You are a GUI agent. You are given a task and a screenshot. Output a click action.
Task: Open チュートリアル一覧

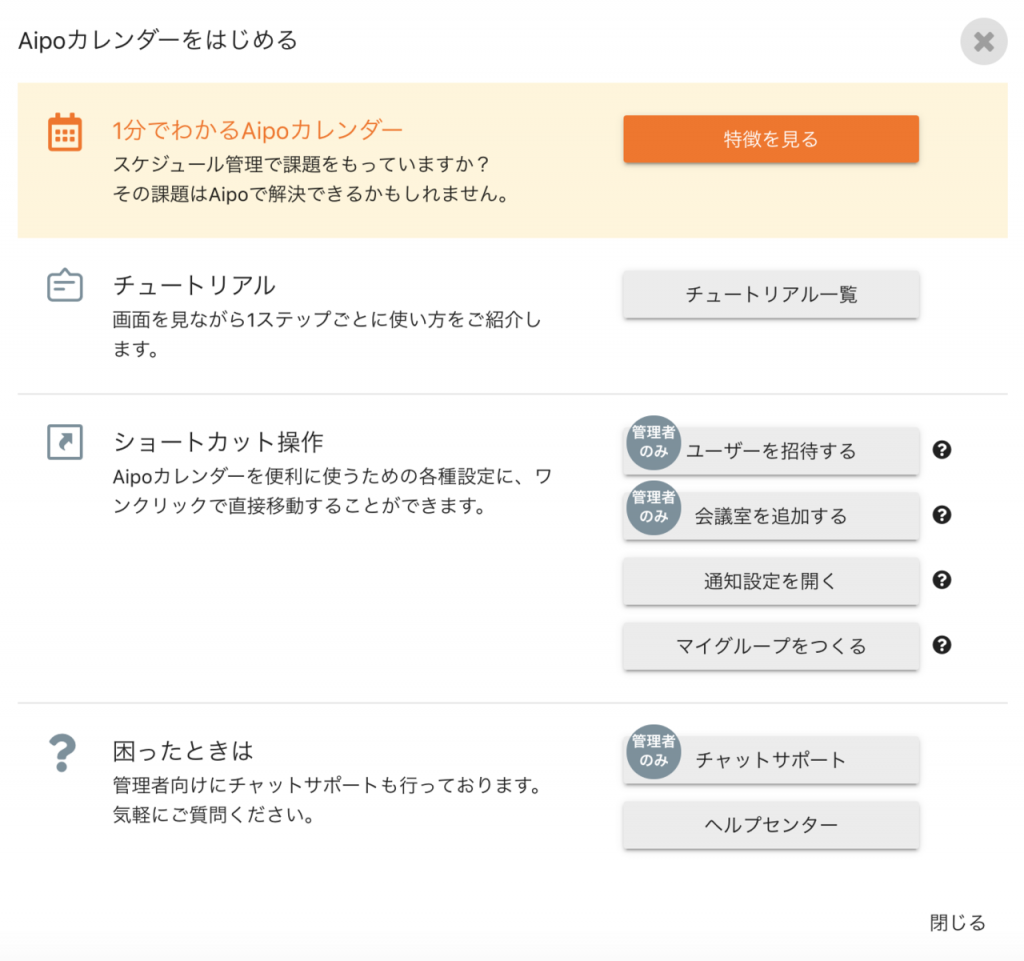click(x=771, y=294)
